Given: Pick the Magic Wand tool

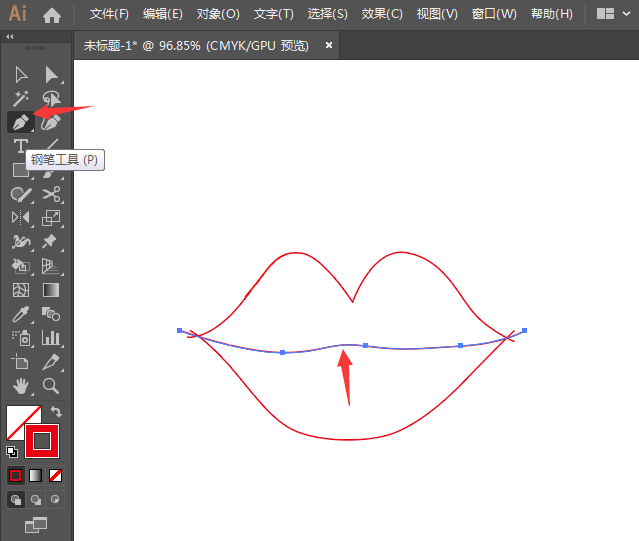Looking at the screenshot, I should coord(19,98).
